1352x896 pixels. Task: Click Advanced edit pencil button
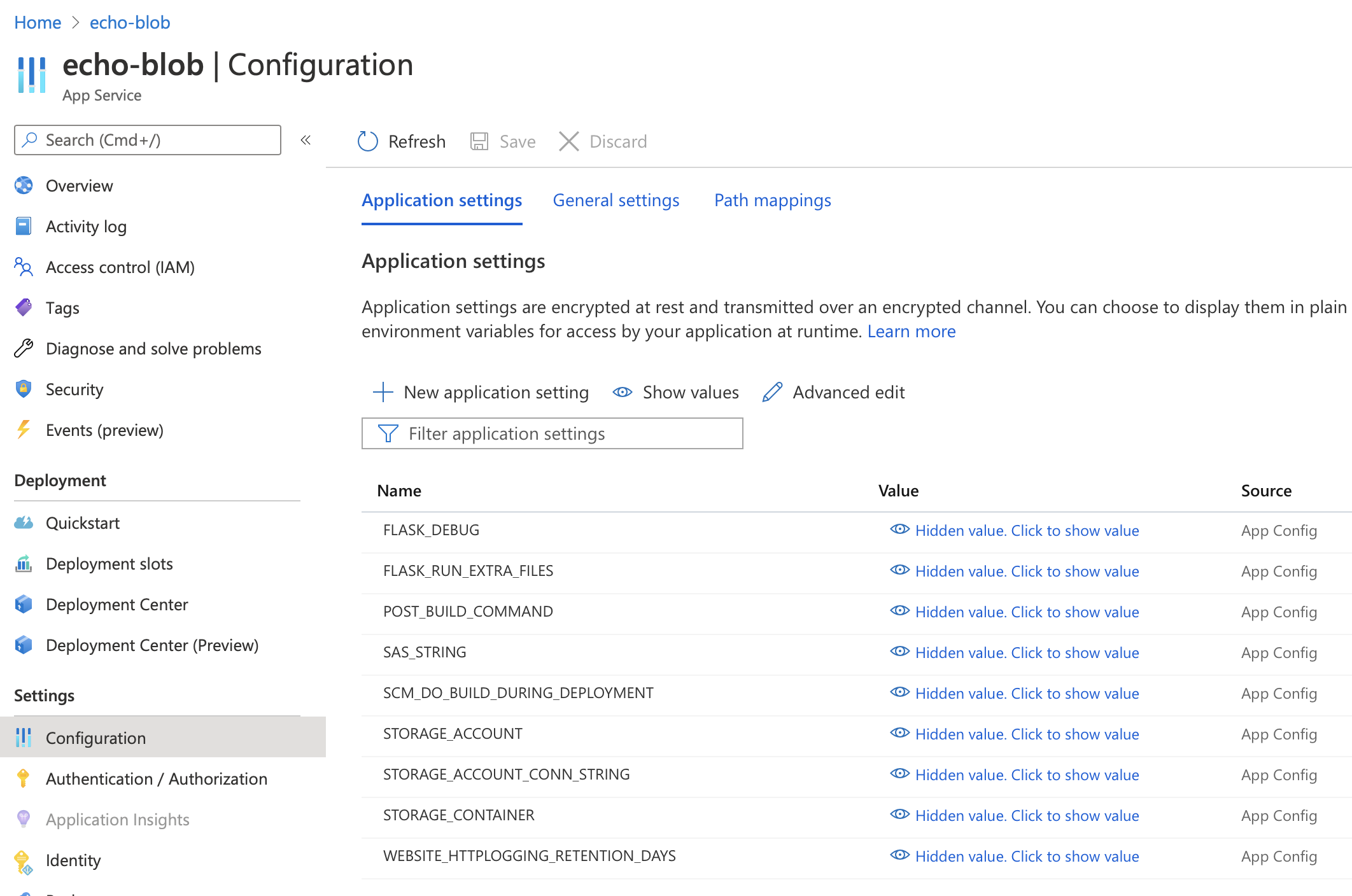point(834,392)
